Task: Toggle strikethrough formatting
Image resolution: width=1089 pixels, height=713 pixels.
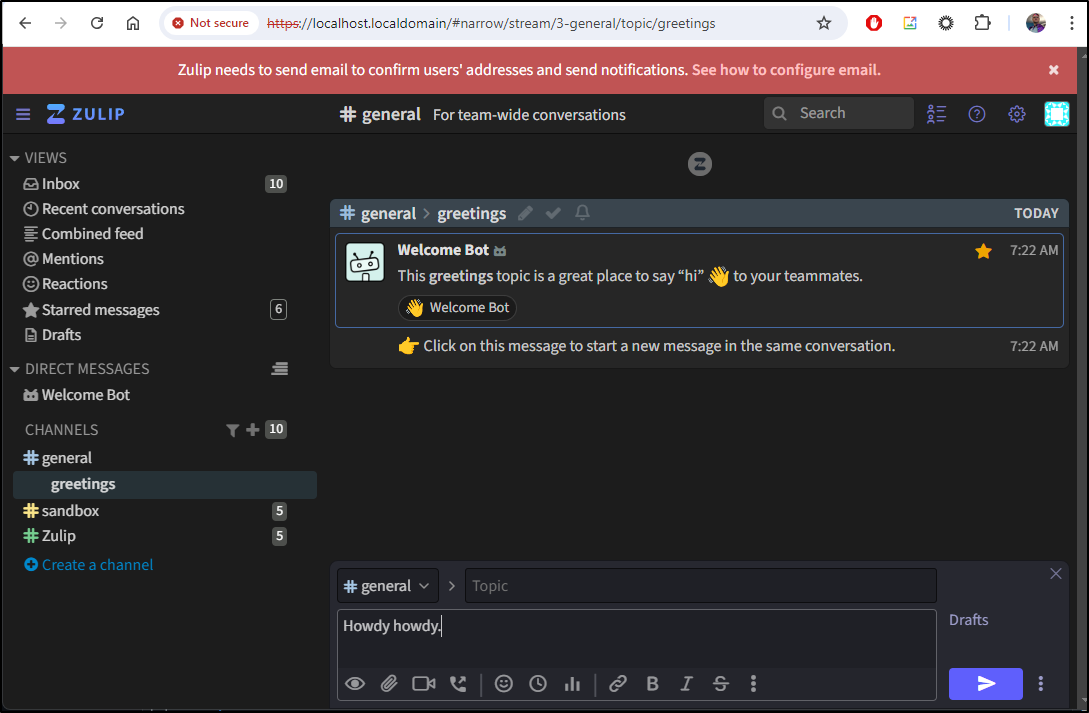Action: (721, 684)
